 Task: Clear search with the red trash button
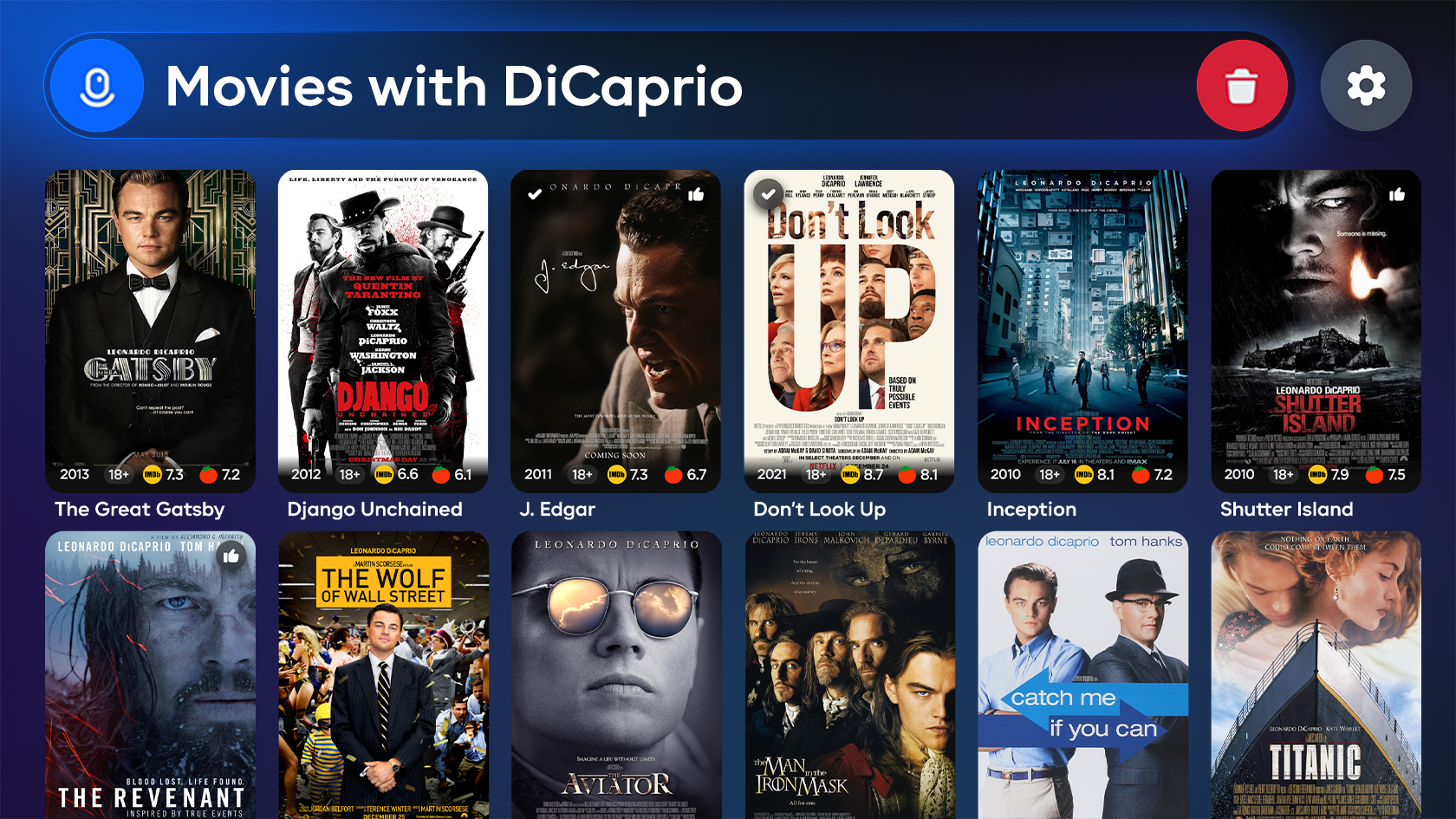pos(1242,86)
